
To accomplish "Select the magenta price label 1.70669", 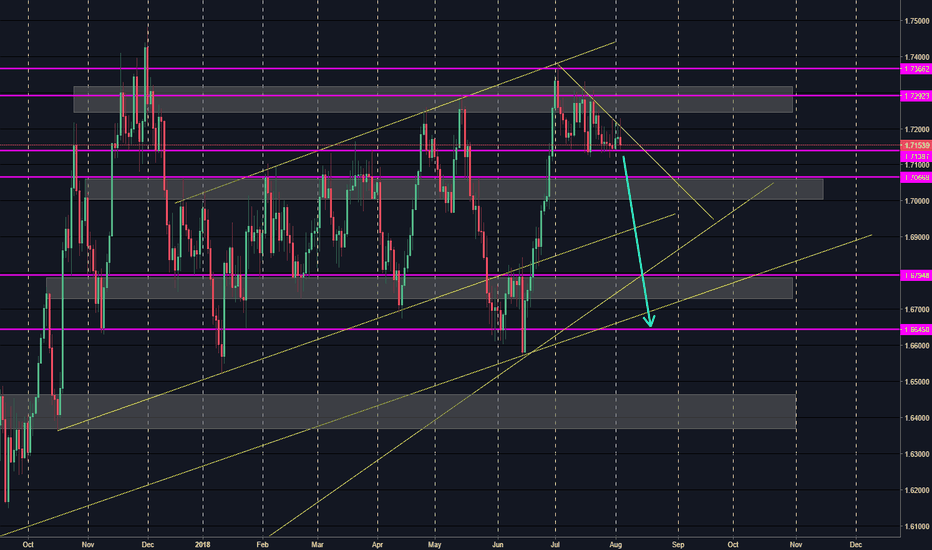I will point(916,177).
